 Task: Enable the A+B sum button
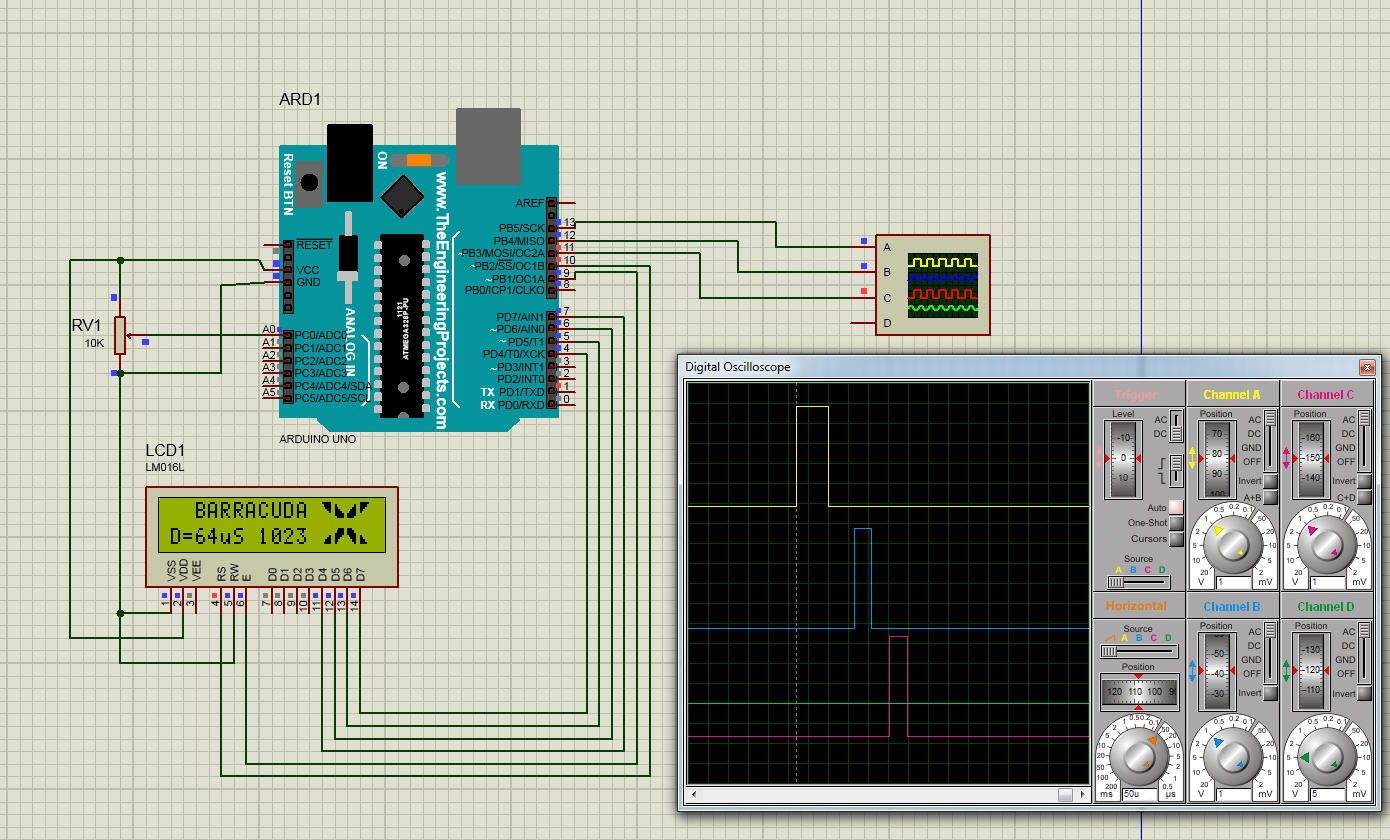coord(1270,497)
